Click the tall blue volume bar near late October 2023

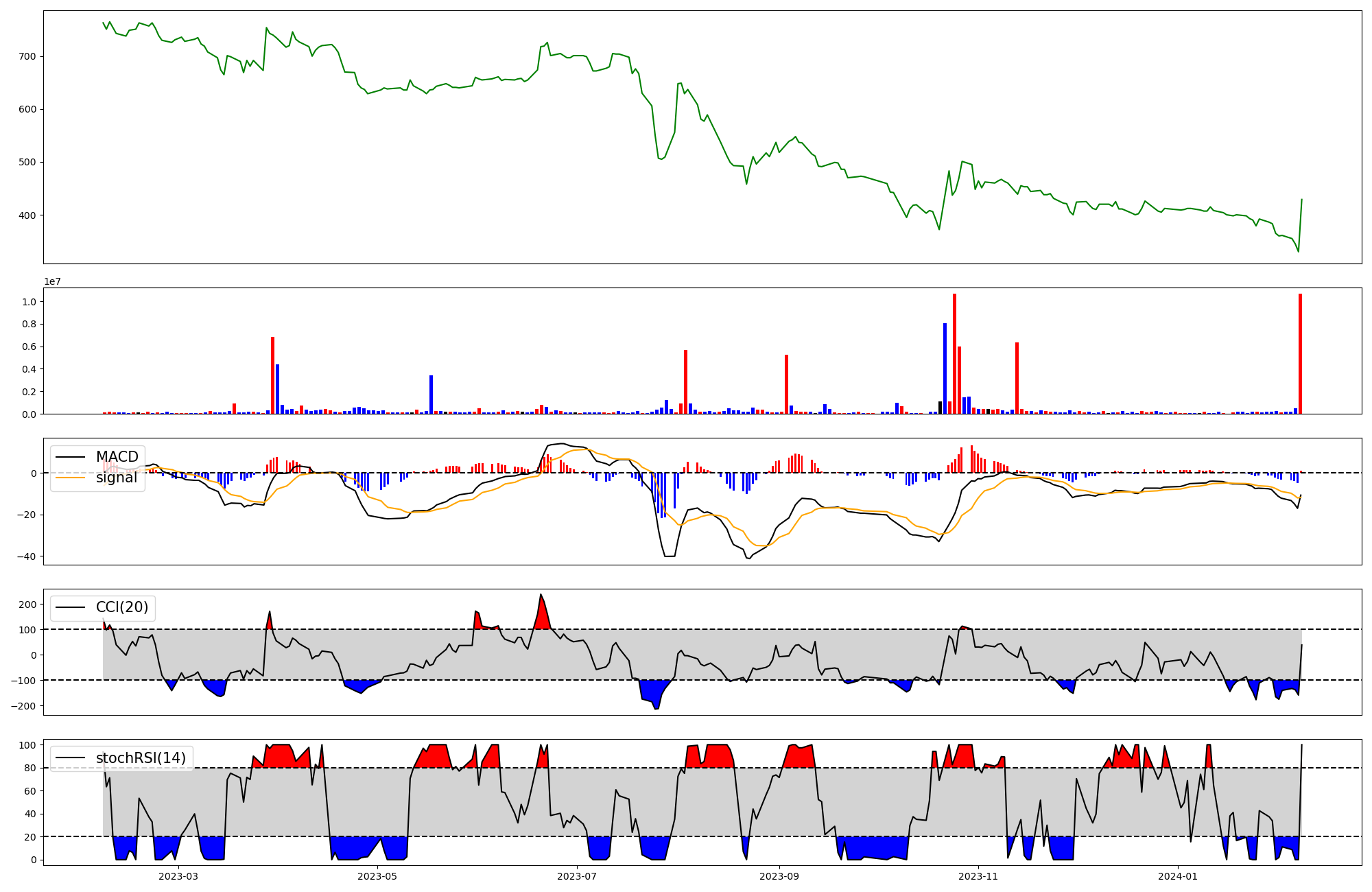pyautogui.click(x=945, y=368)
